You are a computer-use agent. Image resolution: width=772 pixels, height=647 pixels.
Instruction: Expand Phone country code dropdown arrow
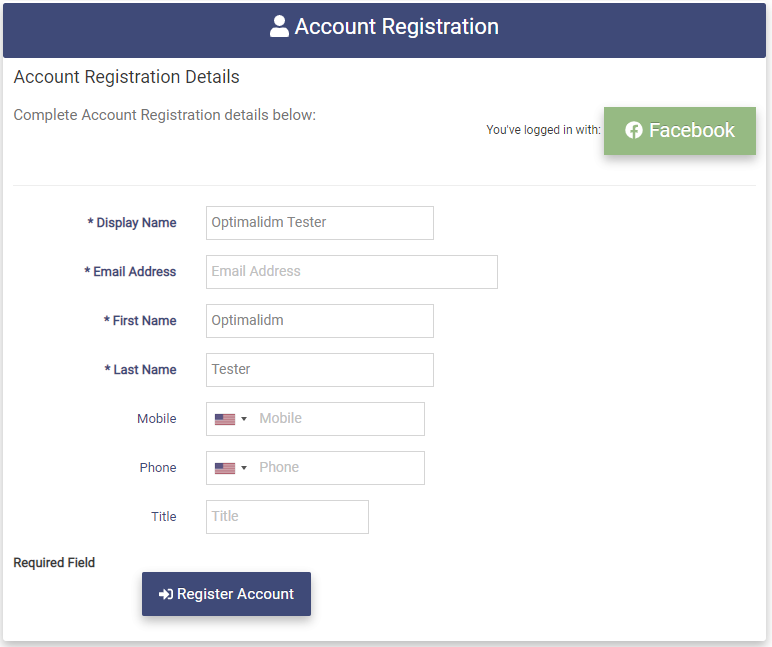[244, 468]
